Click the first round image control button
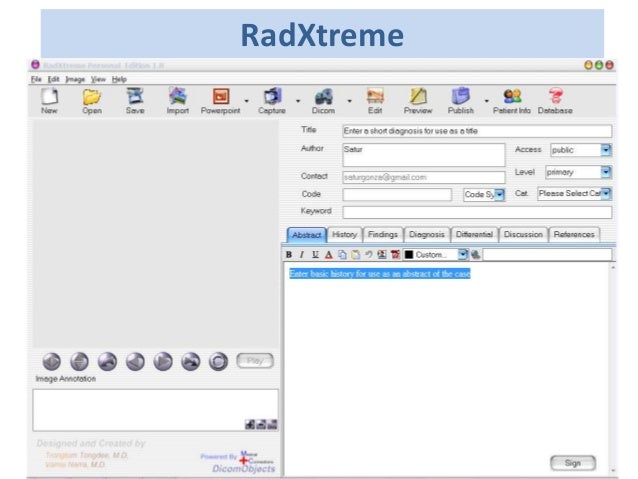This screenshot has height=479, width=638. (x=52, y=361)
